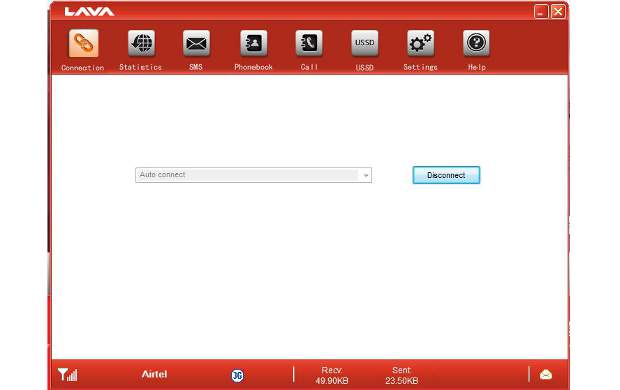The width and height of the screenshot is (620, 390).
Task: Click the signal strength antenna icon
Action: (68, 374)
